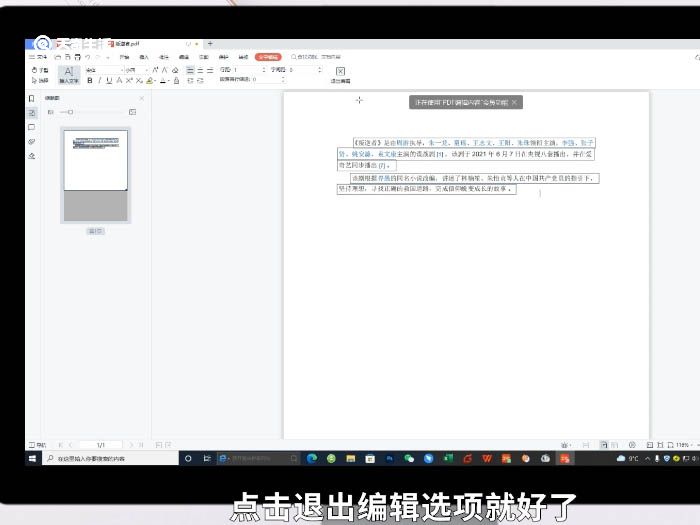Open the annotations panel in sidebar
Image resolution: width=700 pixels, height=525 pixels.
(x=32, y=128)
